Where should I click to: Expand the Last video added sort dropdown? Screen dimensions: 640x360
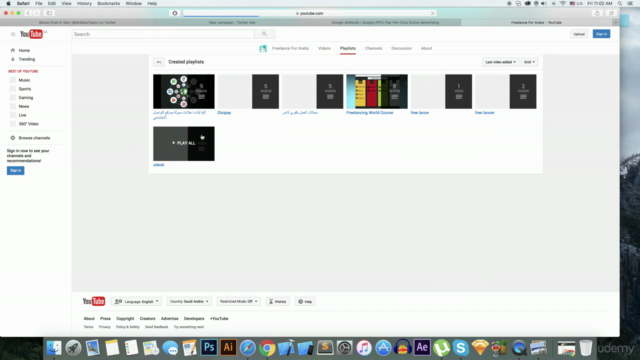click(x=500, y=62)
